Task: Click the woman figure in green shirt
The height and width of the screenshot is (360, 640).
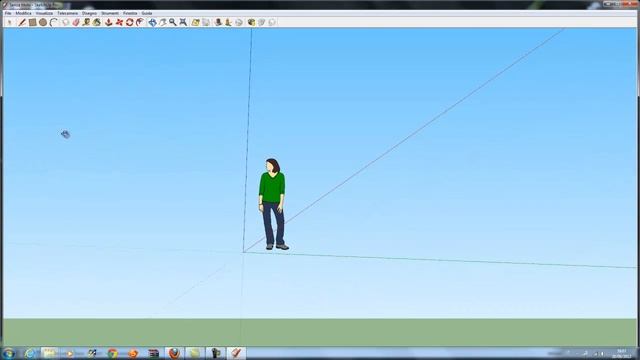Action: point(273,204)
